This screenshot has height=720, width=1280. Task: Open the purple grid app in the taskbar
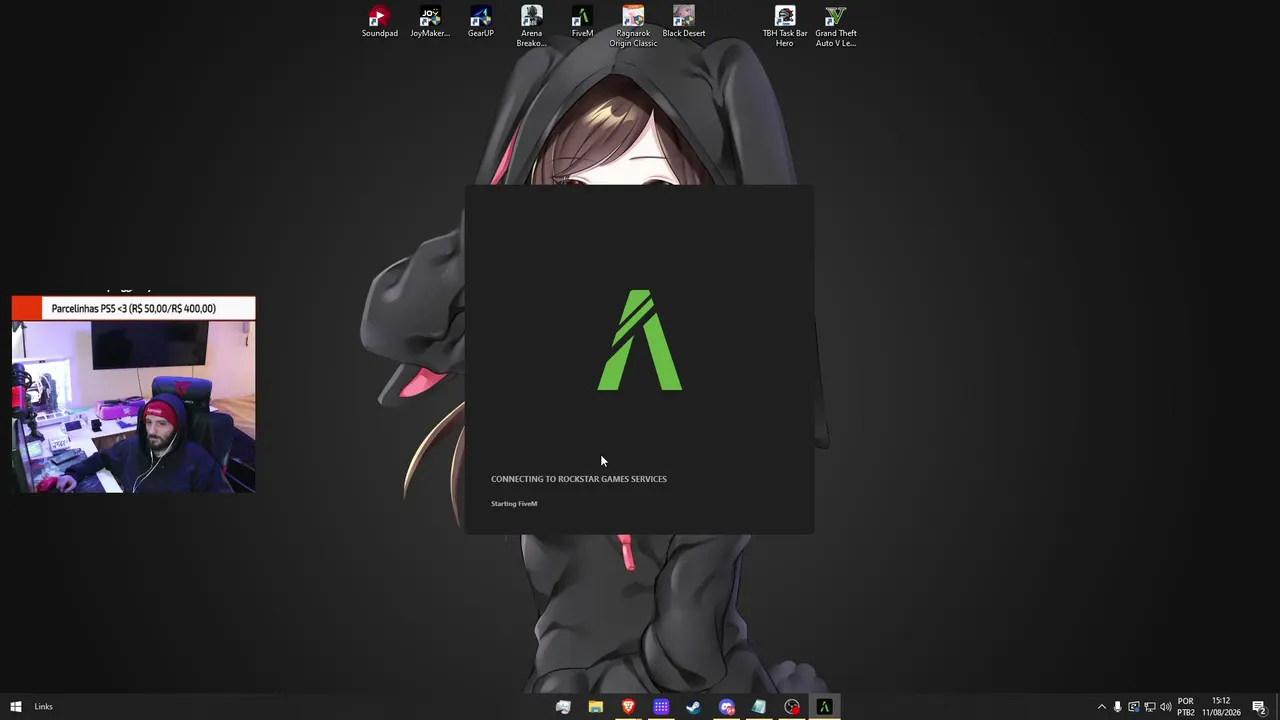pos(661,707)
